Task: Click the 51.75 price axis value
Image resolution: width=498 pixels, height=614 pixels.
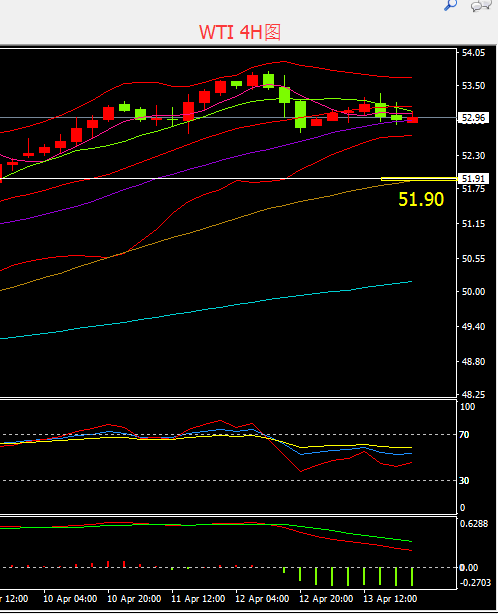Action: [473, 189]
